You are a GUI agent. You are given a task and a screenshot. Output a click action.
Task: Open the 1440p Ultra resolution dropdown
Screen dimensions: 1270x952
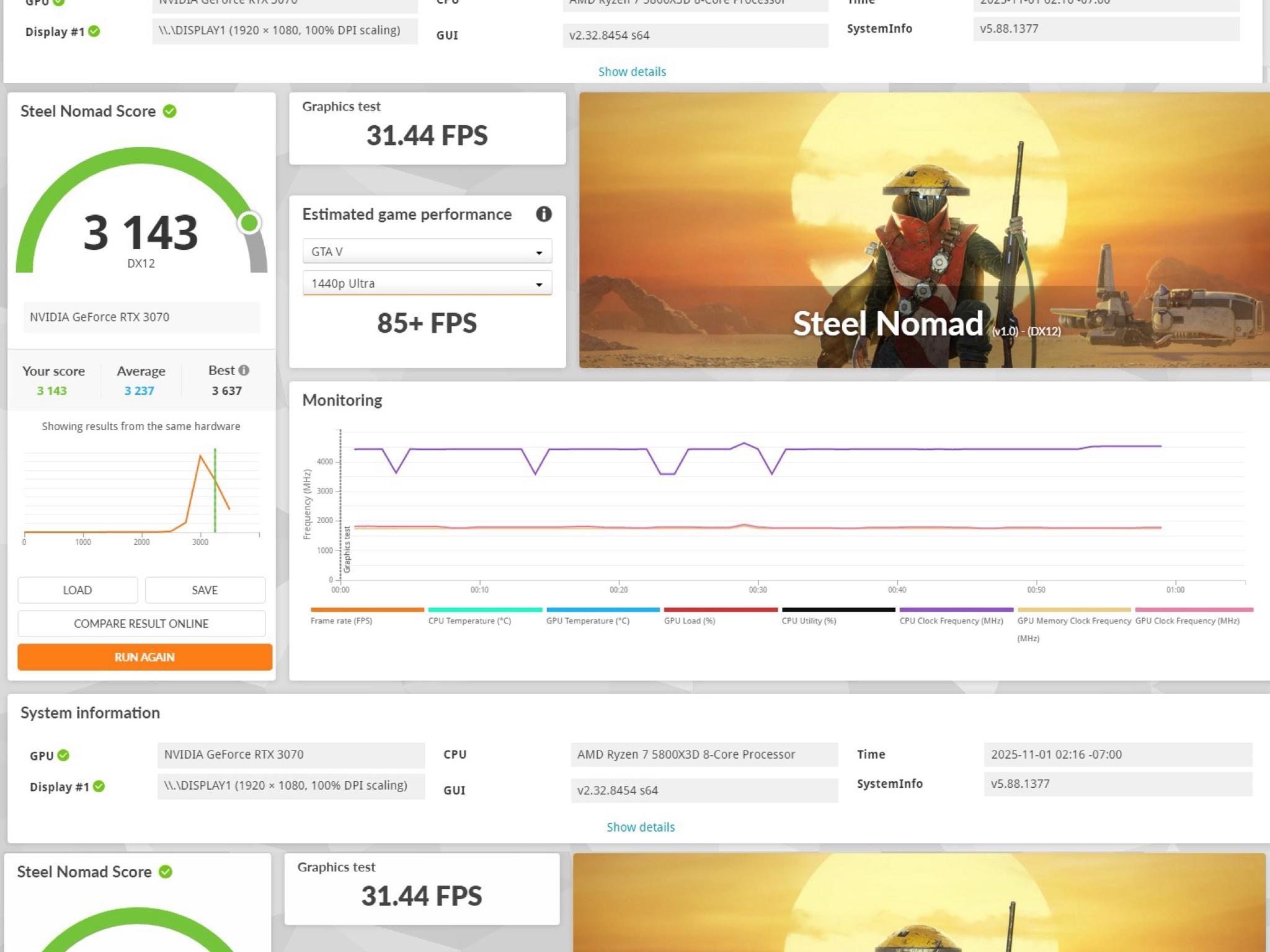pos(427,283)
